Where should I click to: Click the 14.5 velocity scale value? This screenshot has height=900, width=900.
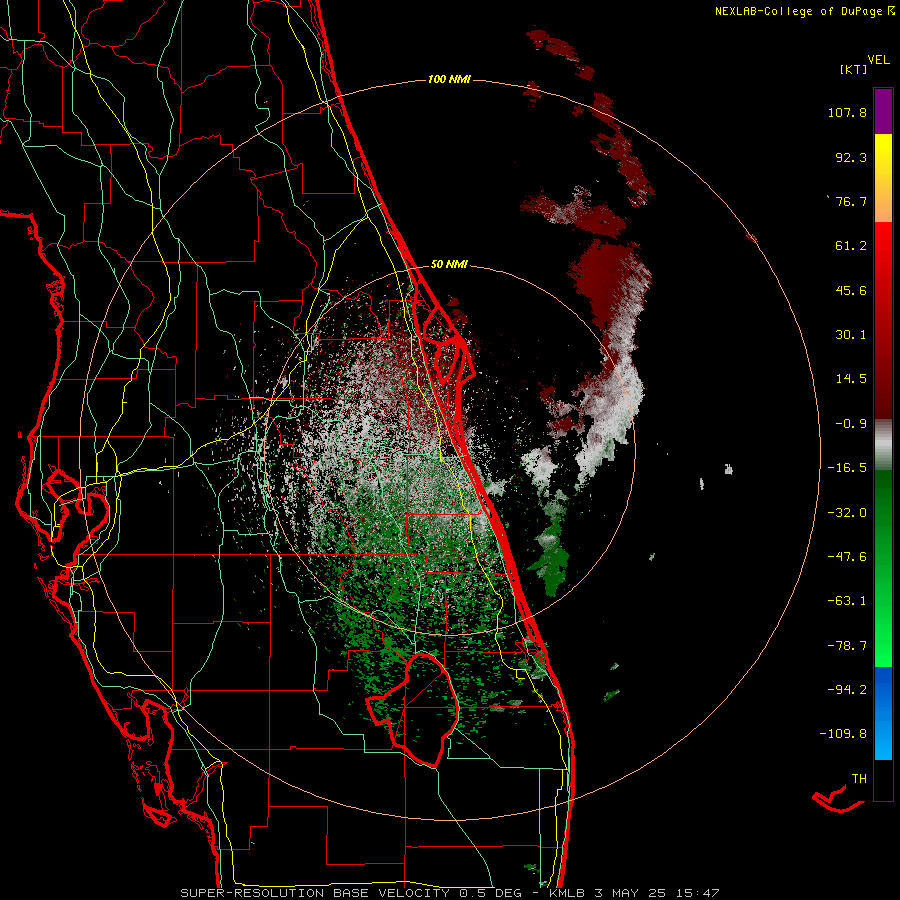pos(851,379)
